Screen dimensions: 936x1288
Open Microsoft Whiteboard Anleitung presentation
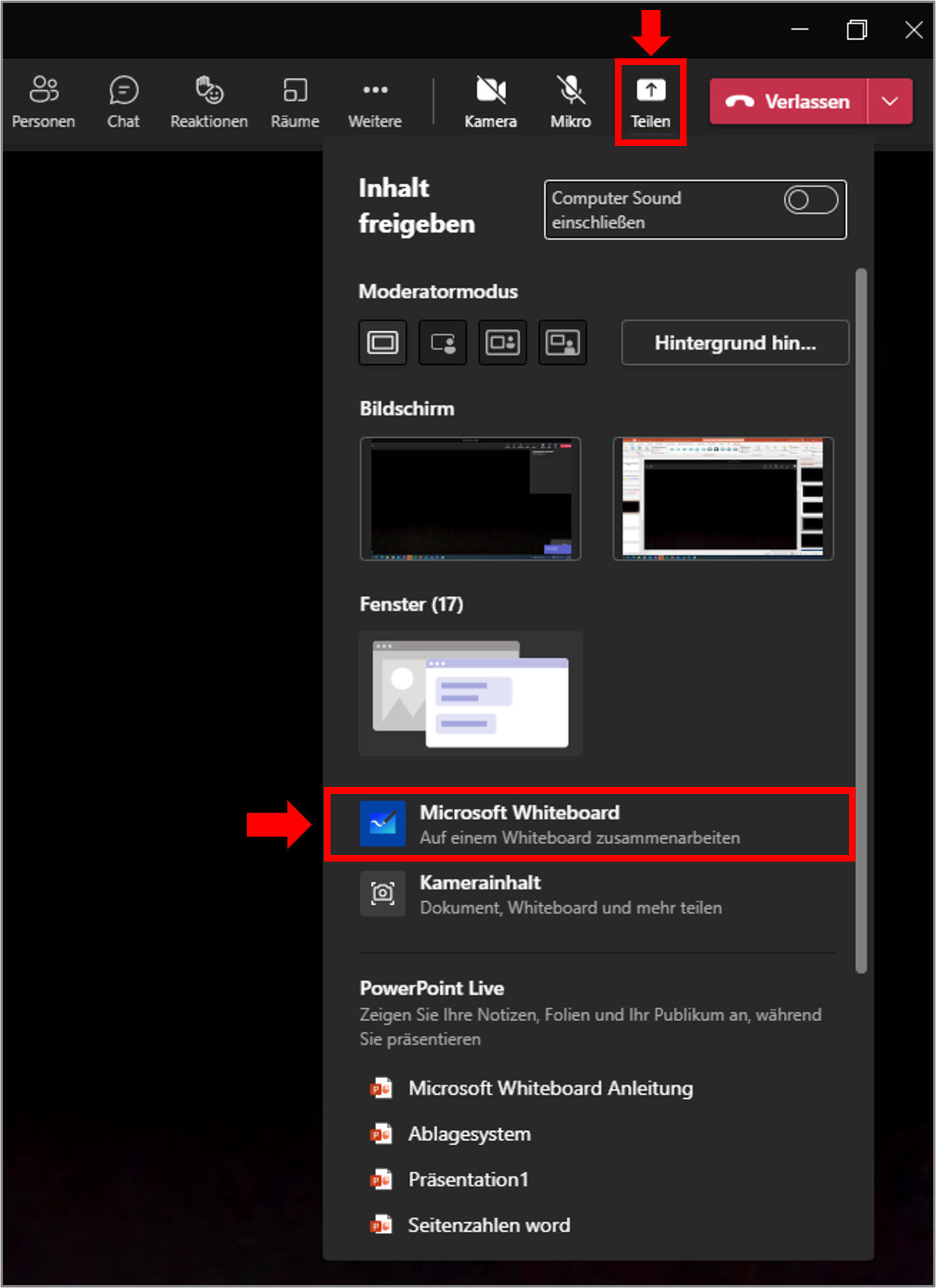click(551, 1088)
